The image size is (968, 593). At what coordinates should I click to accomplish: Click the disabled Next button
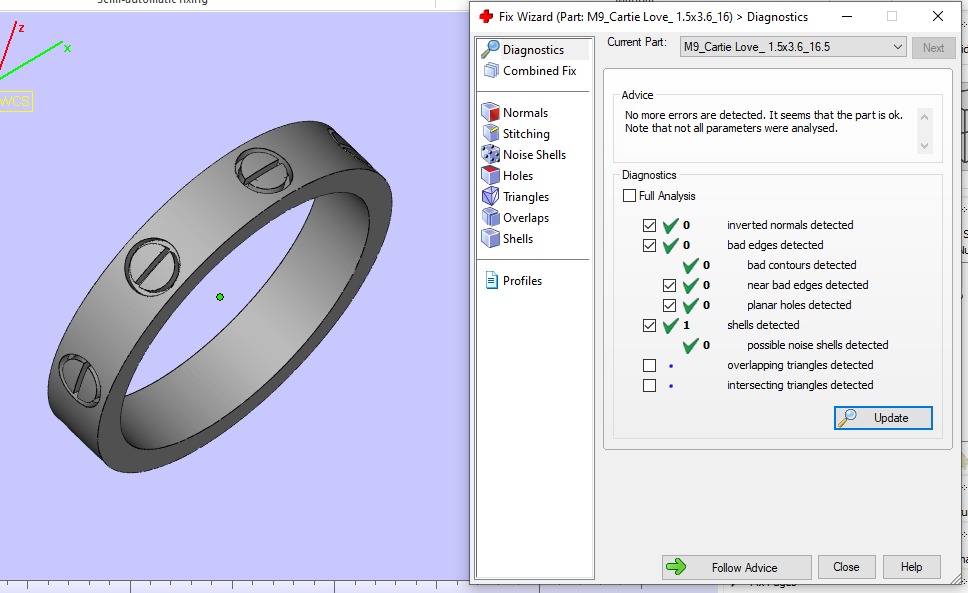[933, 48]
